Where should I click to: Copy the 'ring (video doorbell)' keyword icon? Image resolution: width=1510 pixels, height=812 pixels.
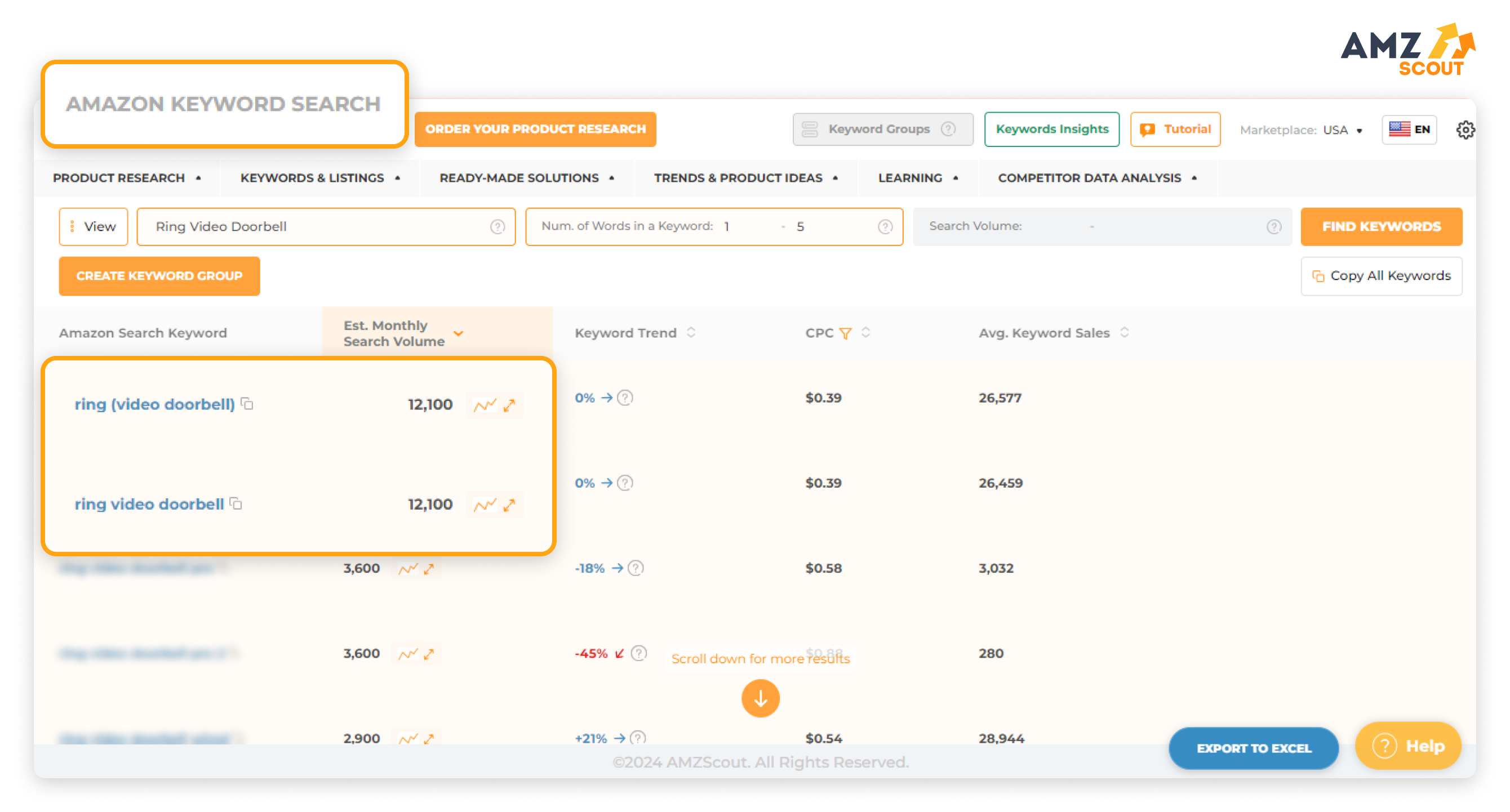click(247, 404)
